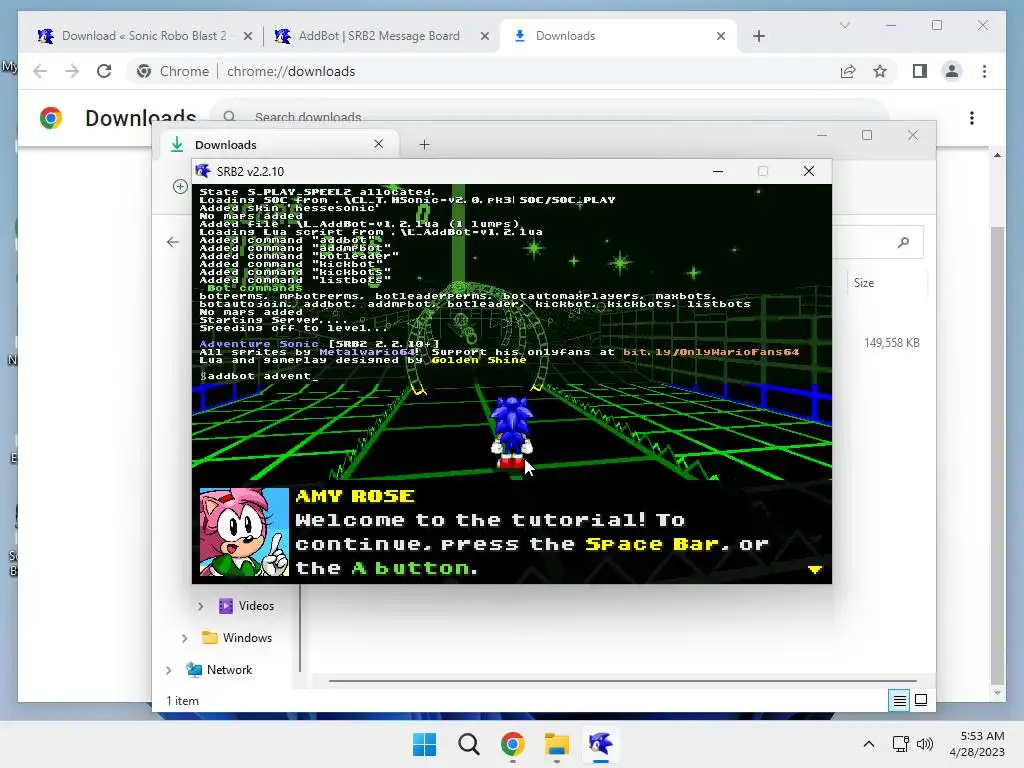Open Downloads page more actions menu
This screenshot has height=768, width=1024.
click(x=972, y=118)
